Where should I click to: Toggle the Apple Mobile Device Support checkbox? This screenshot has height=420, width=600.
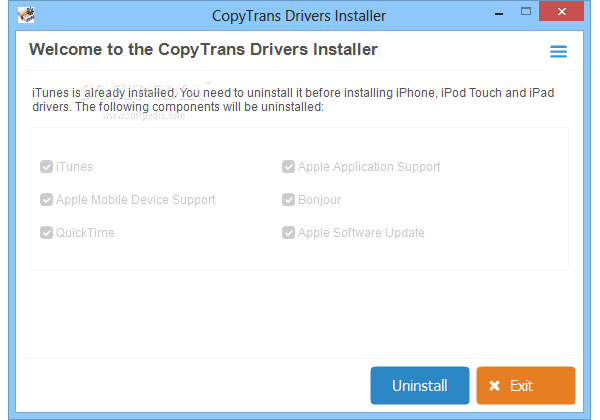click(x=46, y=200)
